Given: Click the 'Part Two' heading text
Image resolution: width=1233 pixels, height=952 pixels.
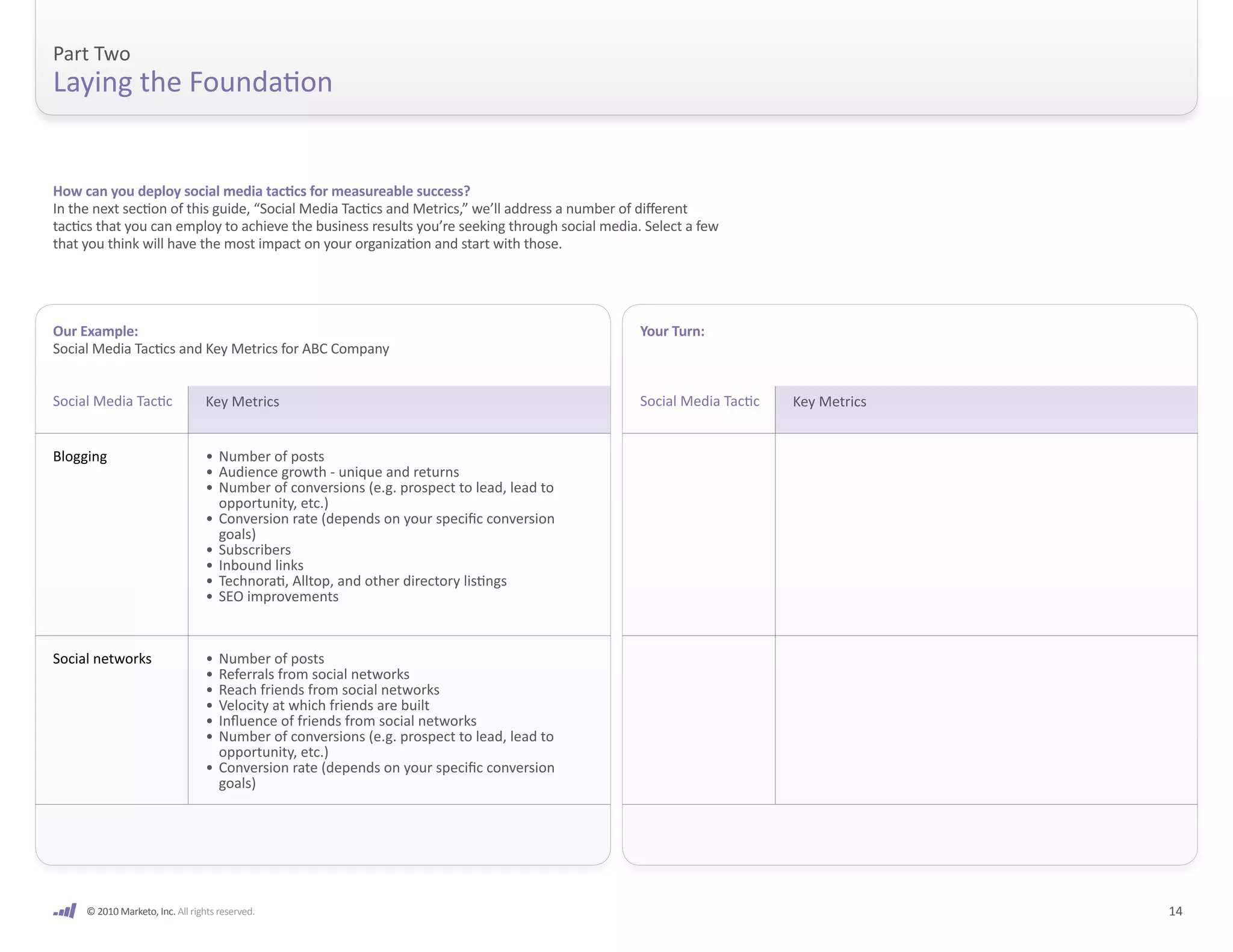Looking at the screenshot, I should point(92,54).
